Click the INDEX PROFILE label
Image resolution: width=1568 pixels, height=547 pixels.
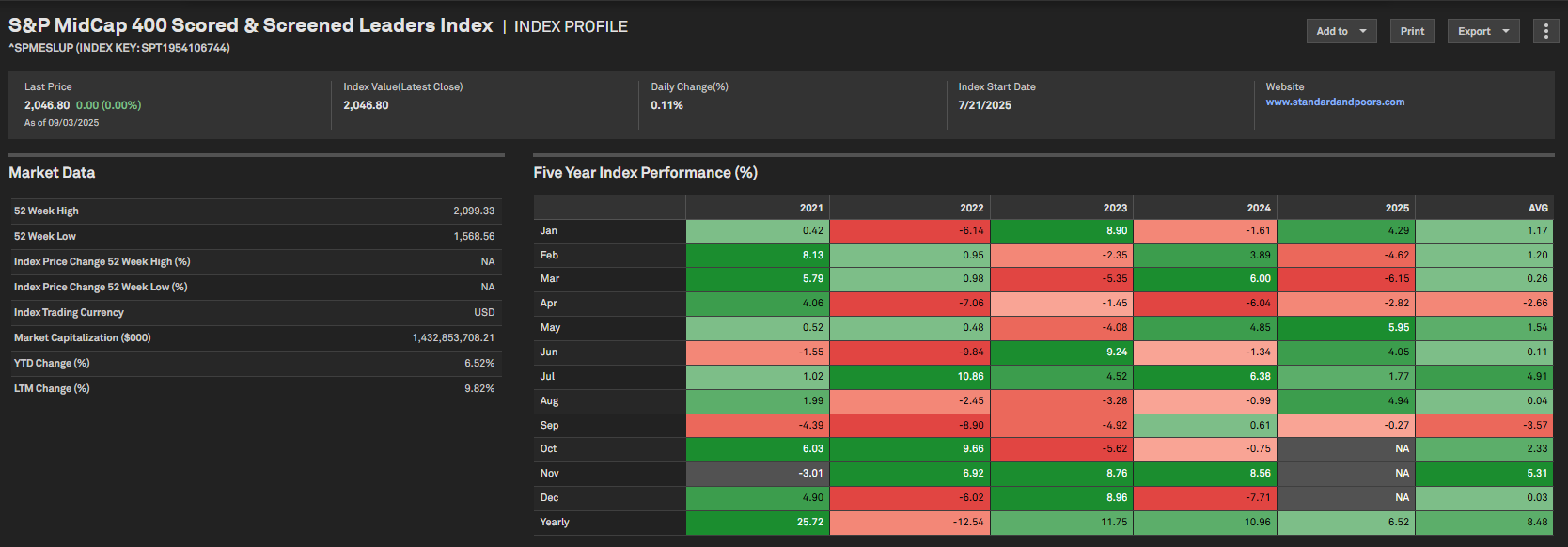571,26
